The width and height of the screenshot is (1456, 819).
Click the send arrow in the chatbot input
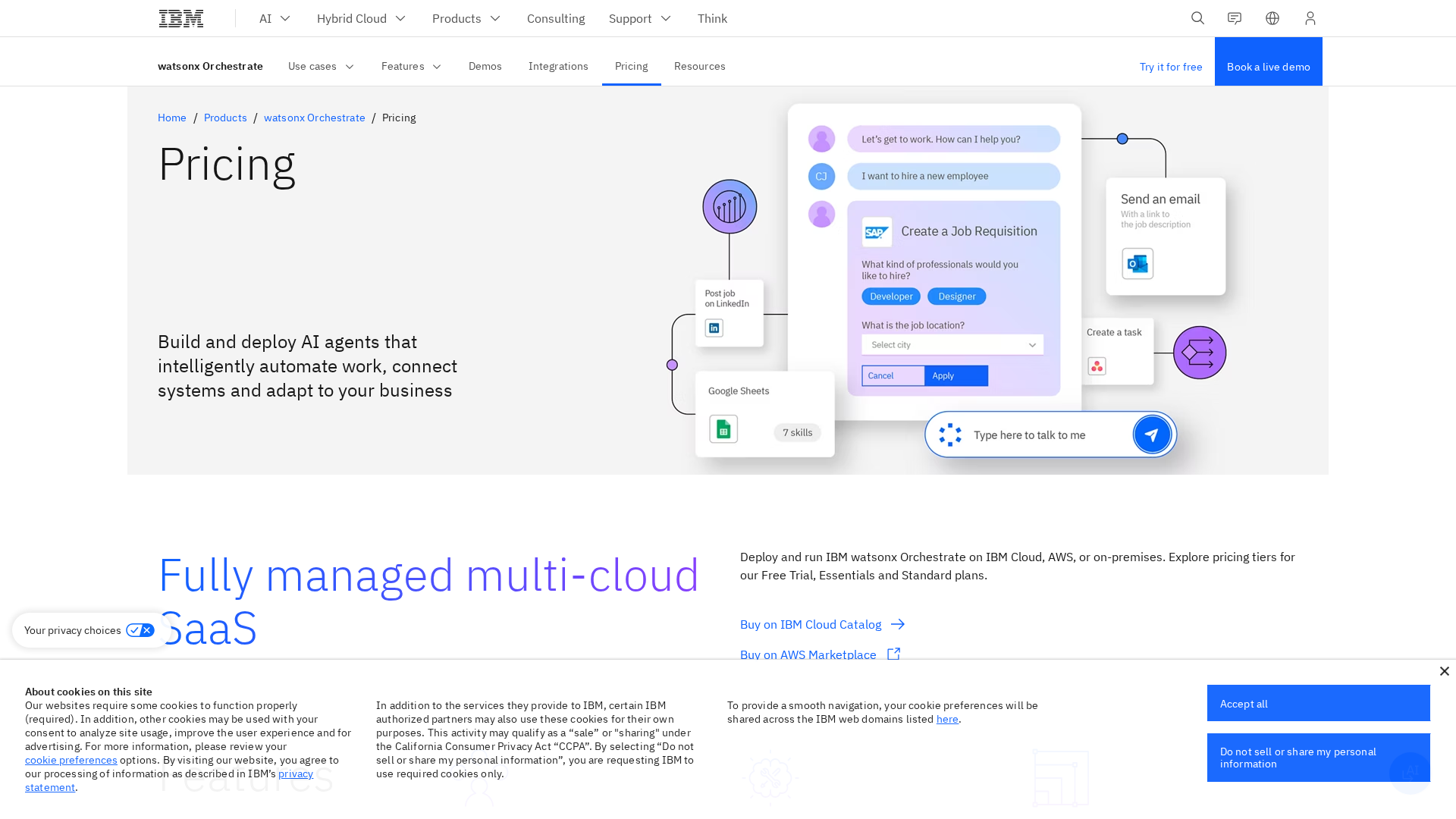[x=1152, y=434]
